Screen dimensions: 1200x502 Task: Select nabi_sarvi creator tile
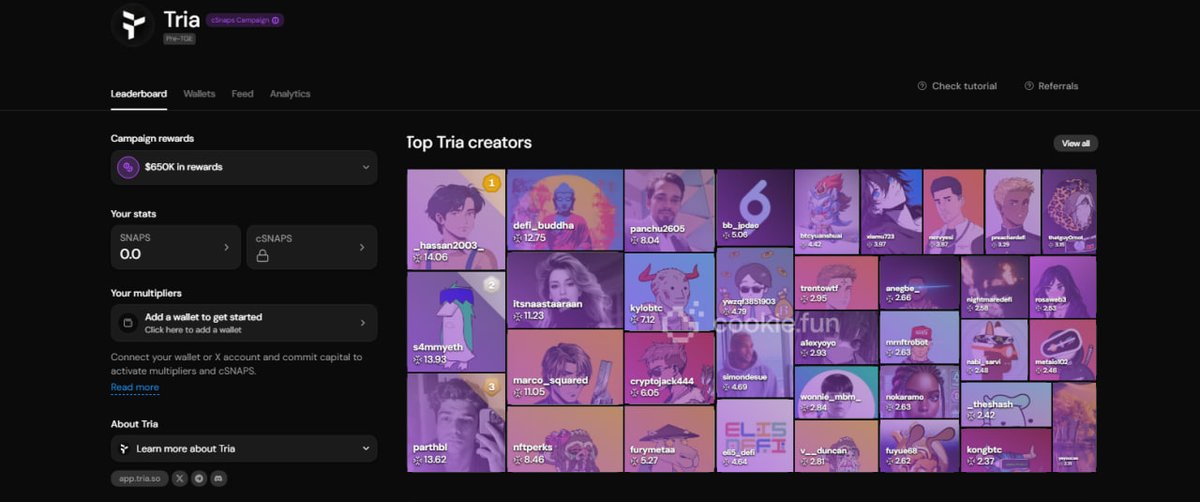[994, 349]
